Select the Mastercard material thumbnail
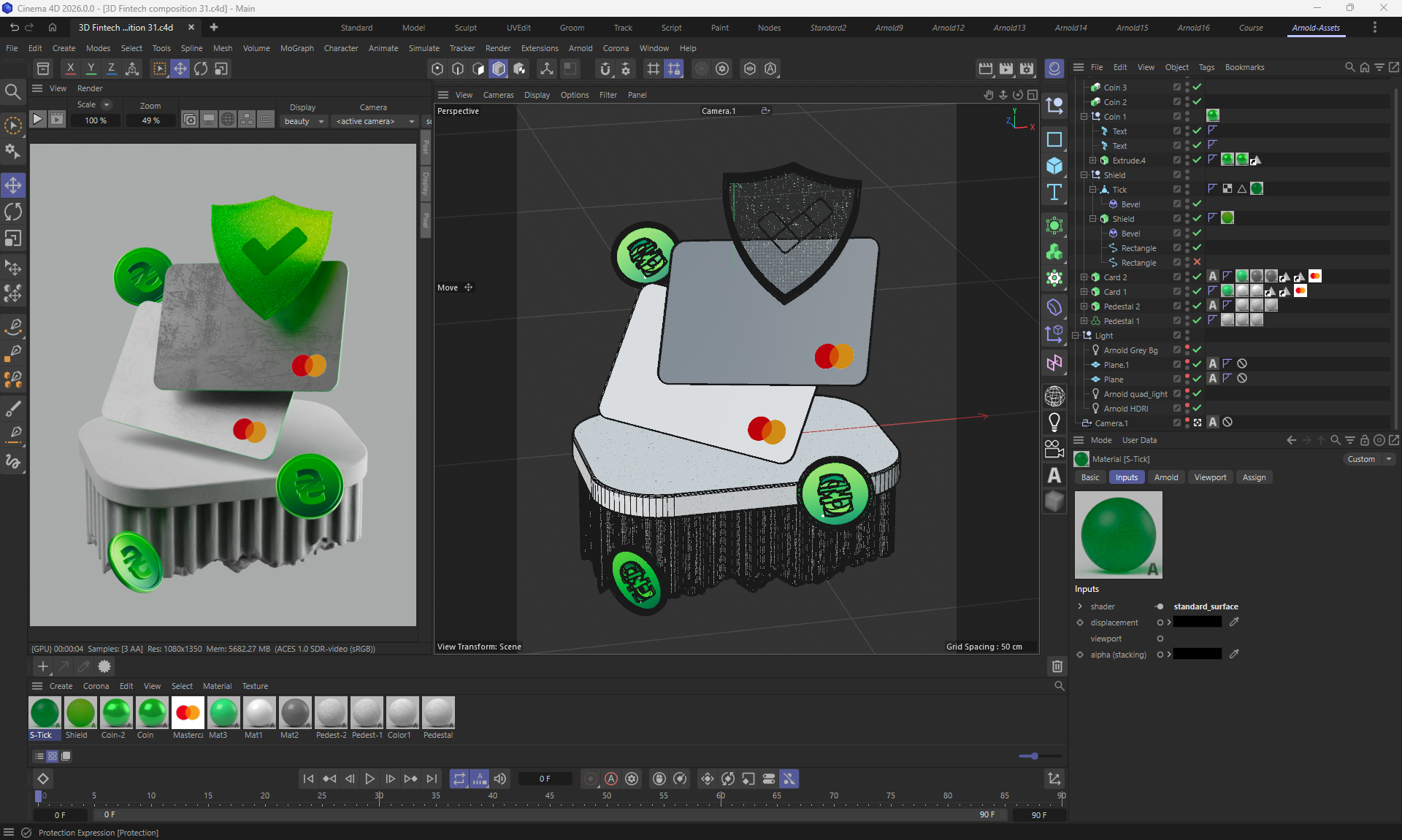The width and height of the screenshot is (1402, 840). click(x=188, y=712)
